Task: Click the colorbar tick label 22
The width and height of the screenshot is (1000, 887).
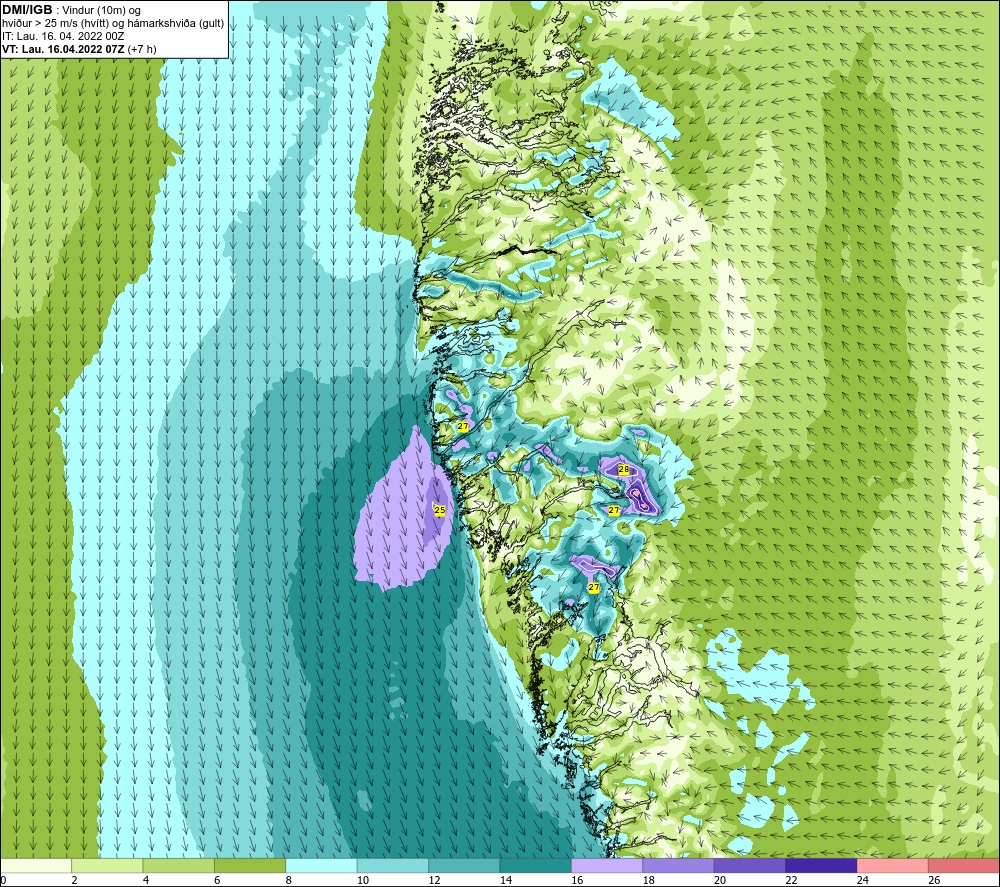Action: [x=791, y=880]
